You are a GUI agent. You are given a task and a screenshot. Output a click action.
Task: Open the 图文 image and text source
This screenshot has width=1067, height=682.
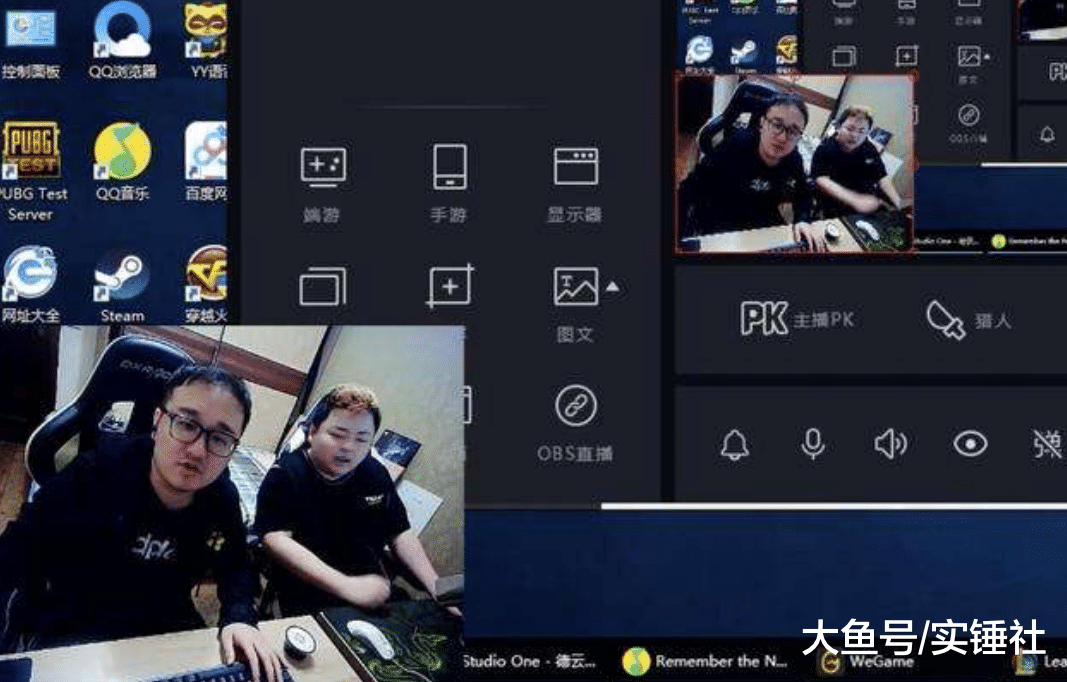tap(576, 287)
